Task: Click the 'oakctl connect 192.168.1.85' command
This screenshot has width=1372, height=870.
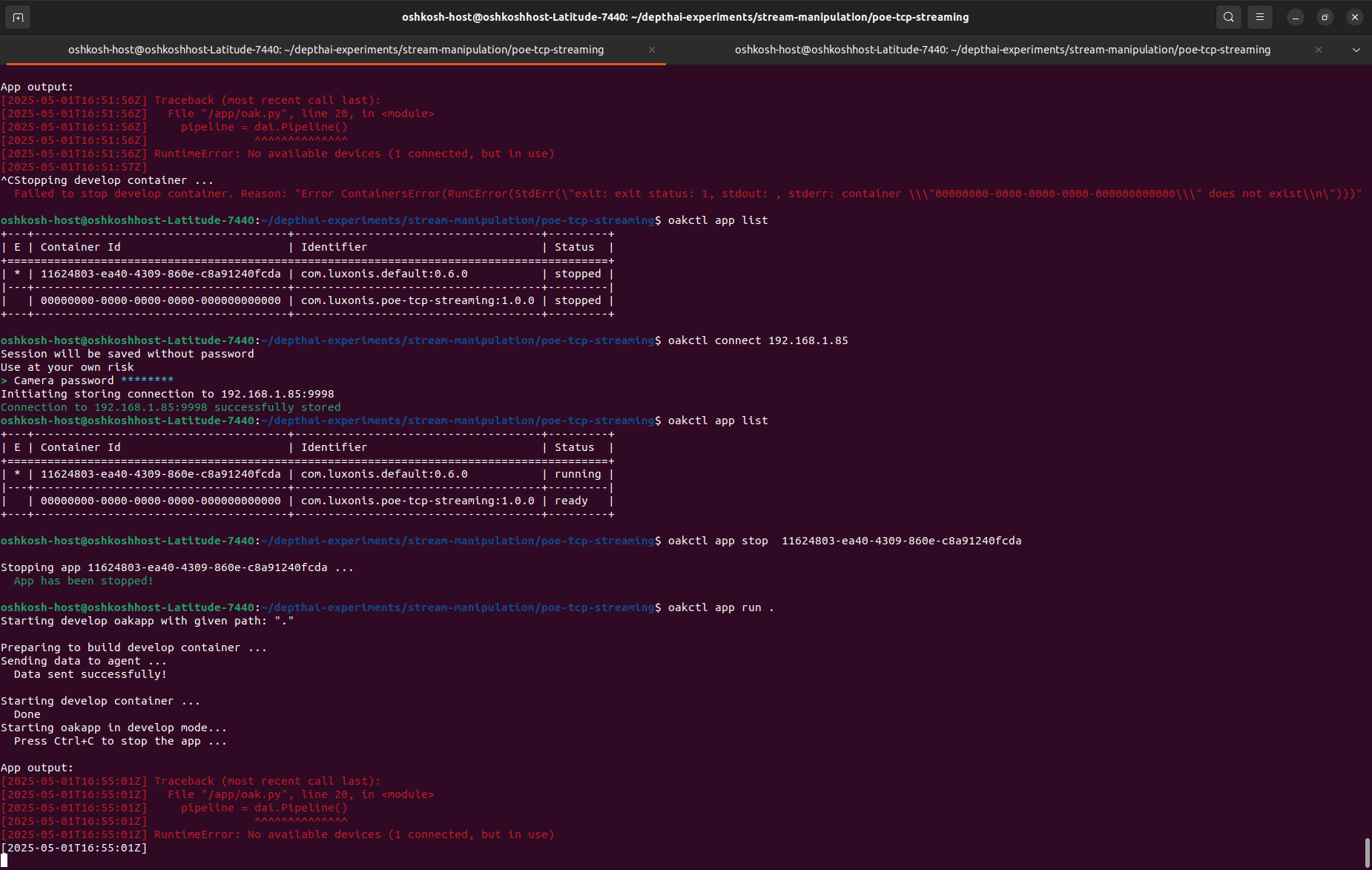Action: 757,340
